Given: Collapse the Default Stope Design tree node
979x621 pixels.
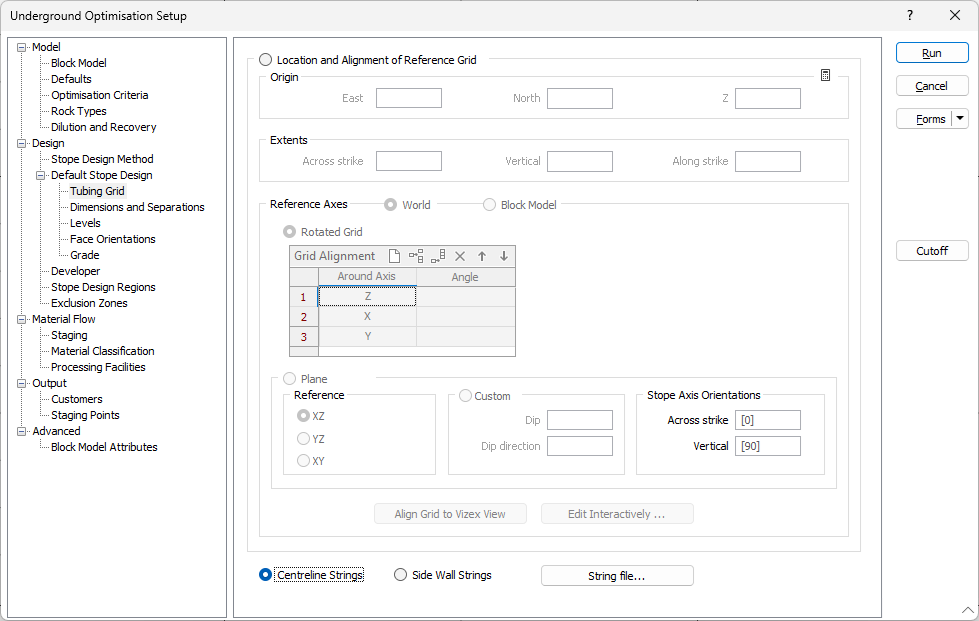Looking at the screenshot, I should pyautogui.click(x=41, y=175).
